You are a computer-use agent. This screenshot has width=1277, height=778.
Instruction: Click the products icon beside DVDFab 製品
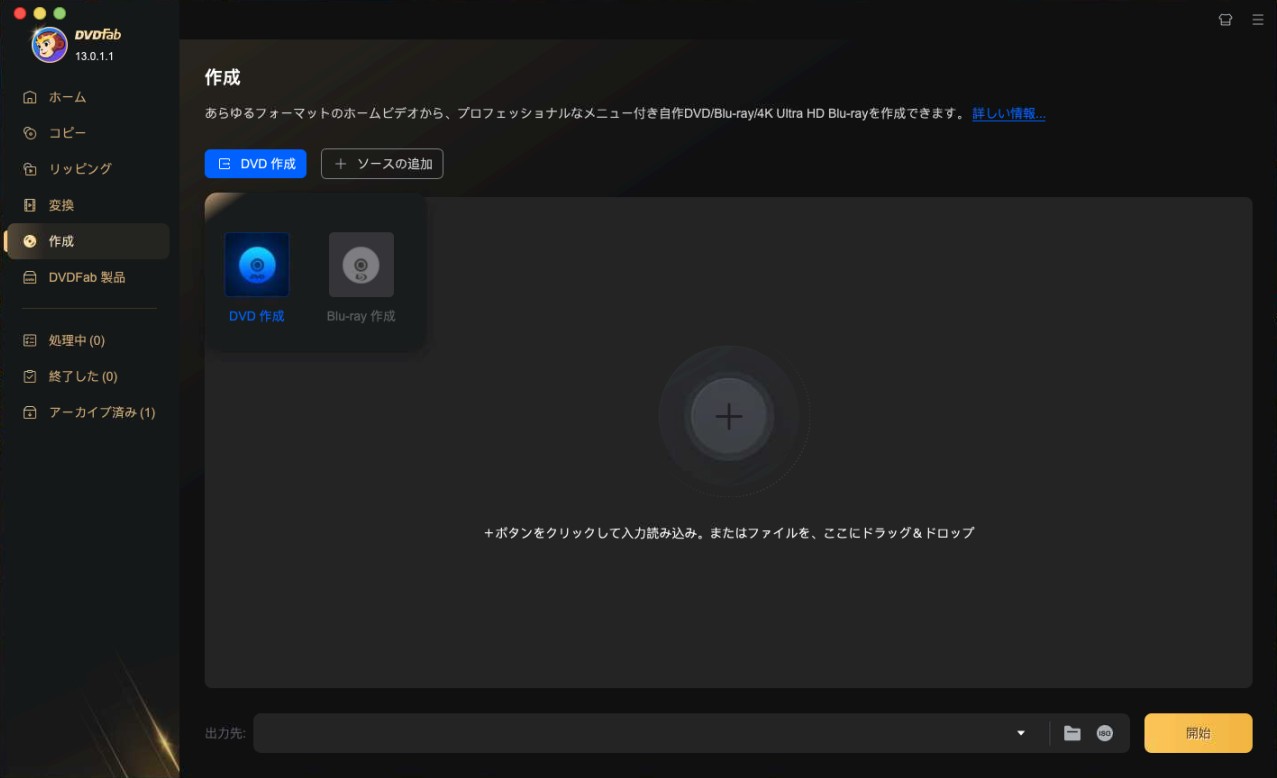point(30,277)
